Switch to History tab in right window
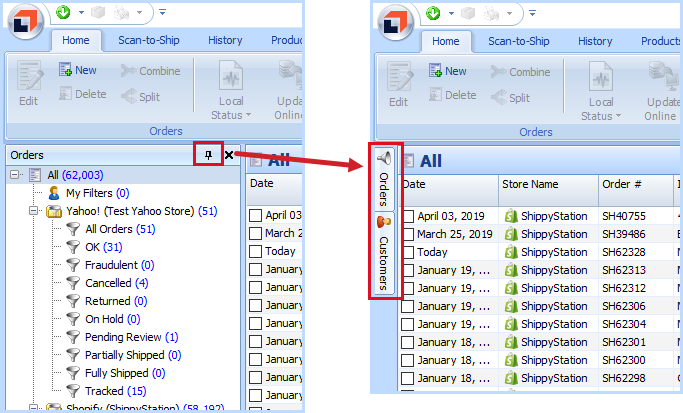This screenshot has width=683, height=413. click(x=595, y=41)
